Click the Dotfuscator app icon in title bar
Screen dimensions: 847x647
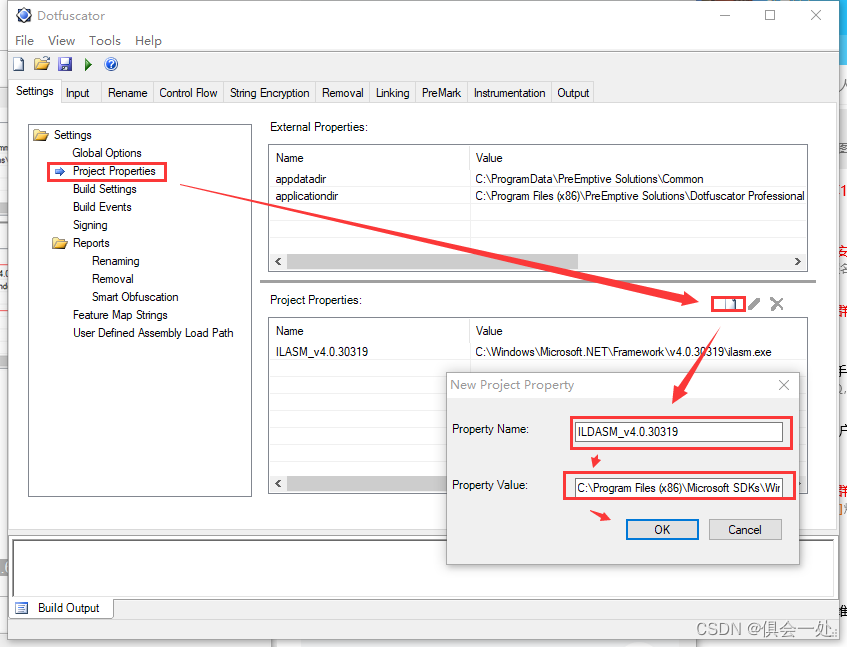[x=24, y=15]
